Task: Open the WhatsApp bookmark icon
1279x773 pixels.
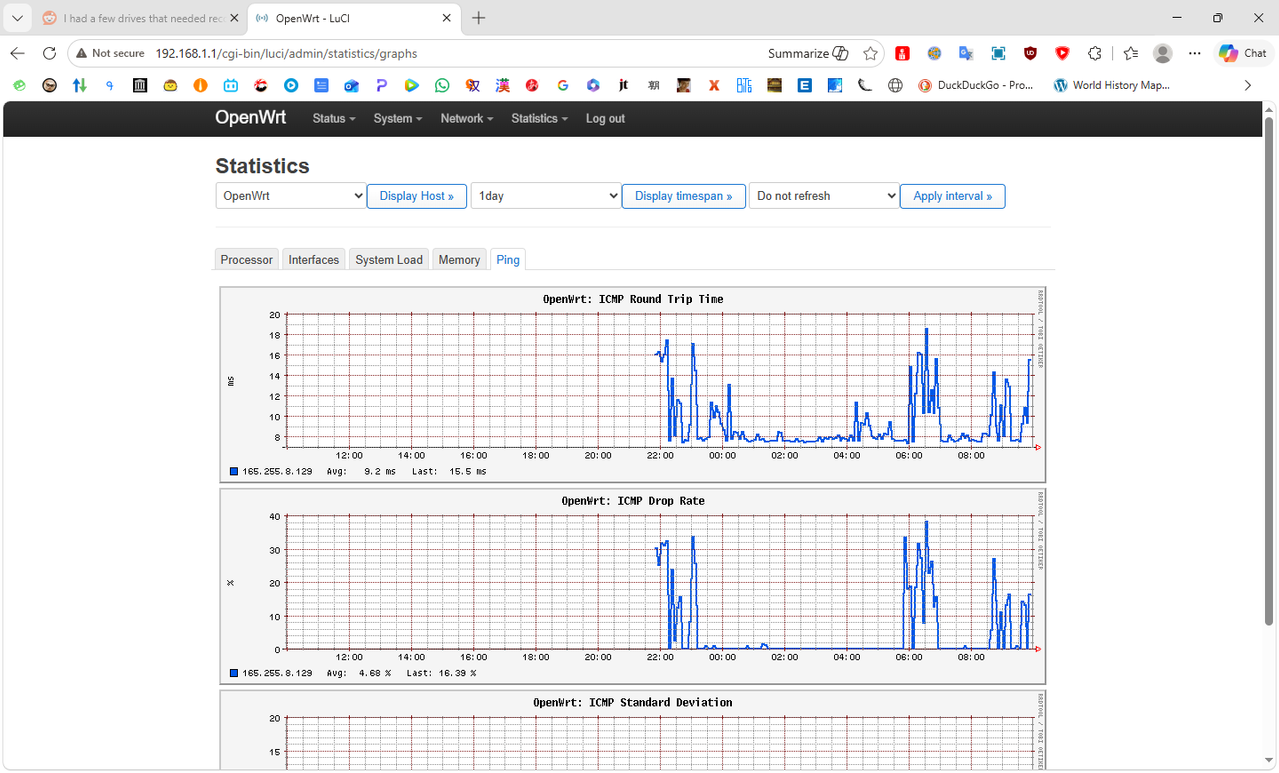Action: [442, 86]
